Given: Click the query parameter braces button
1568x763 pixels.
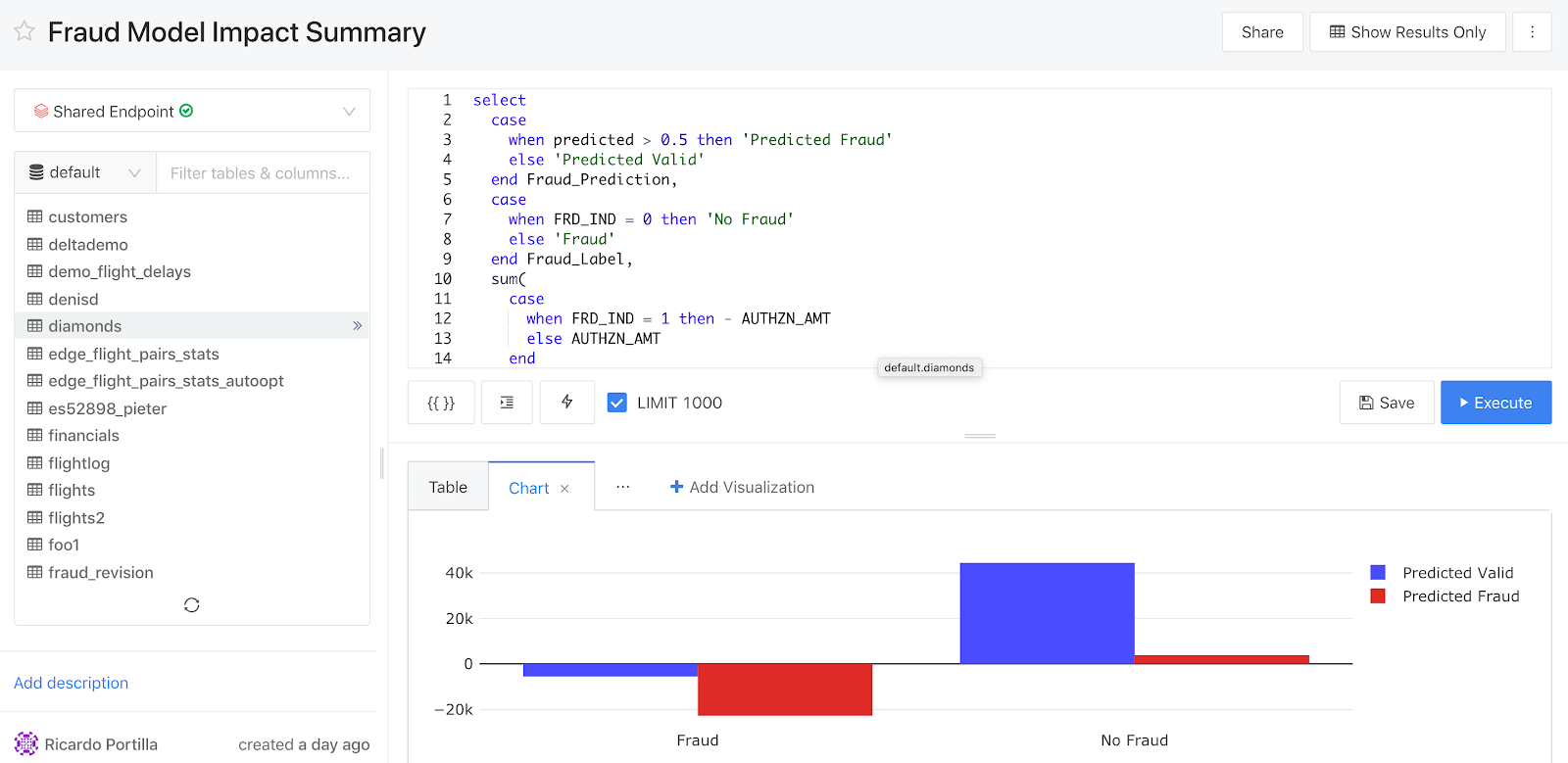Looking at the screenshot, I should [441, 403].
